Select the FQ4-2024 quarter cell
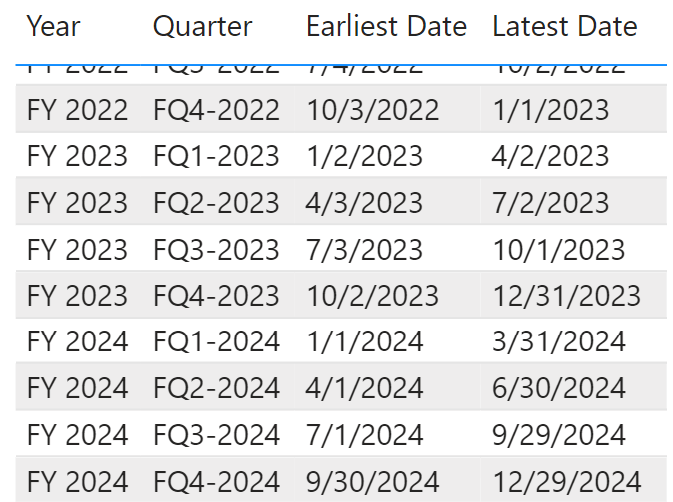 (x=216, y=481)
